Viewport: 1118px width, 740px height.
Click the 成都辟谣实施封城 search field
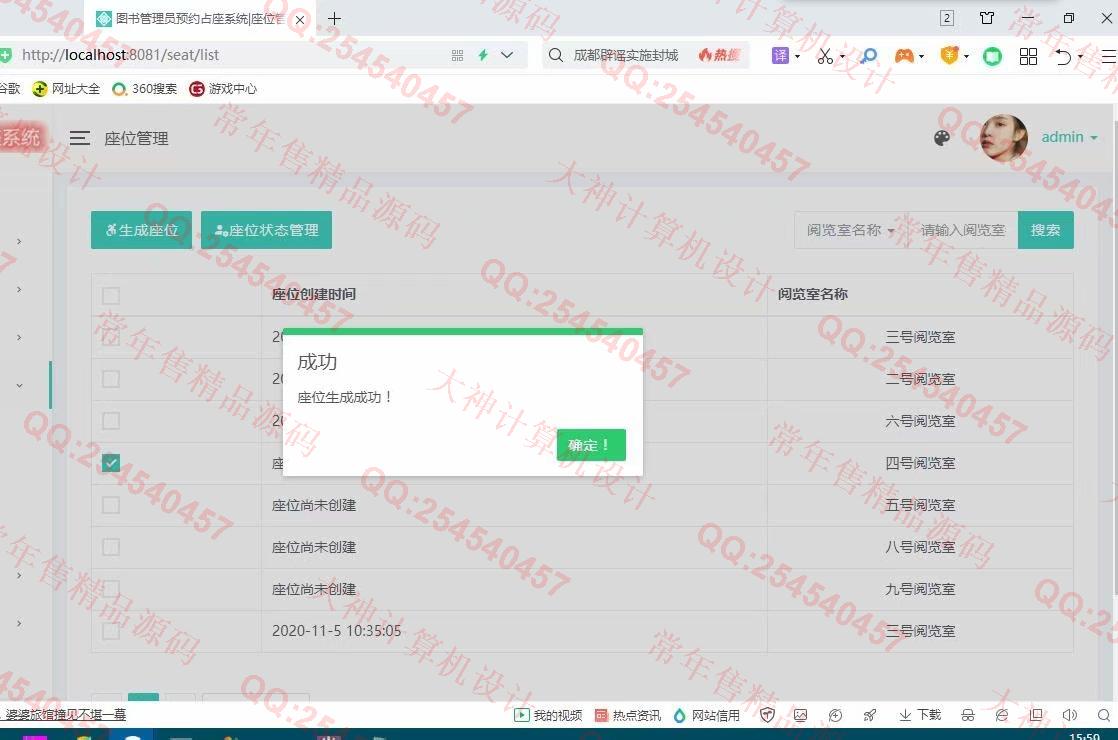626,55
